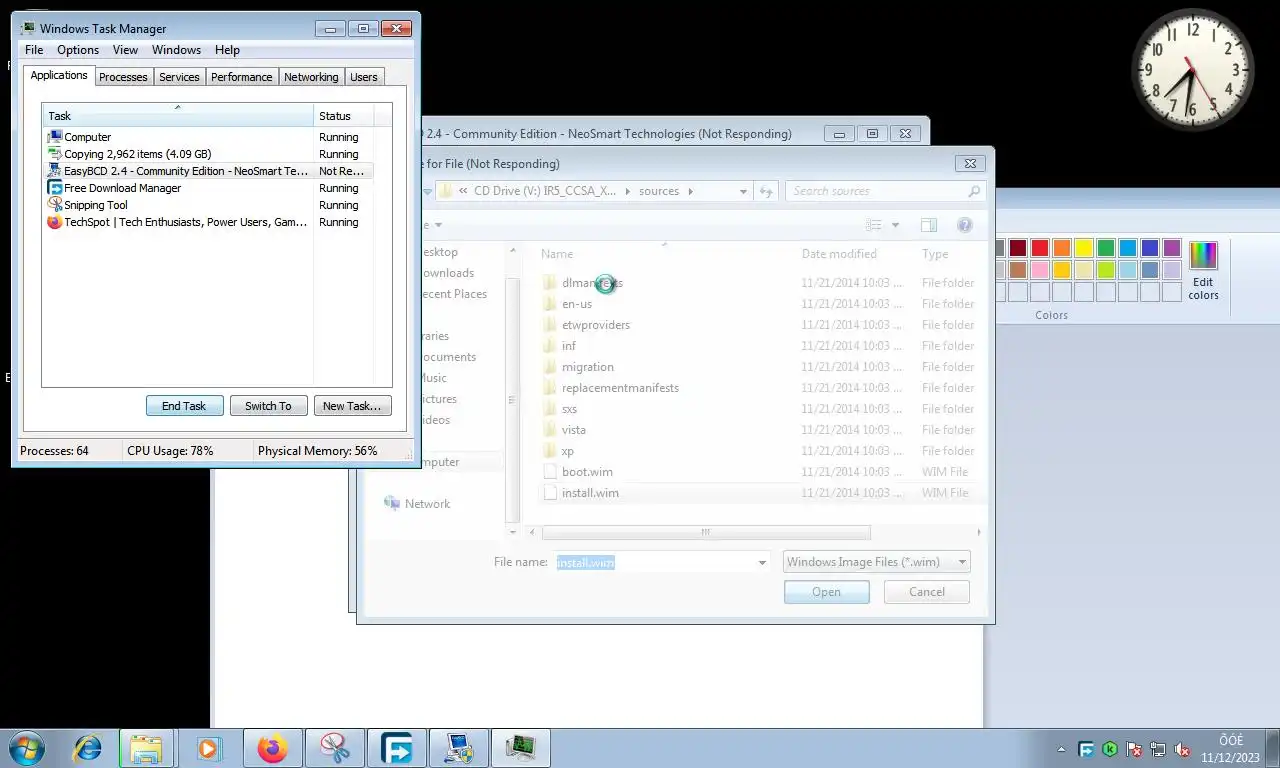Switch to the Processes tab
Screen dimensions: 1280x768
[x=123, y=77]
